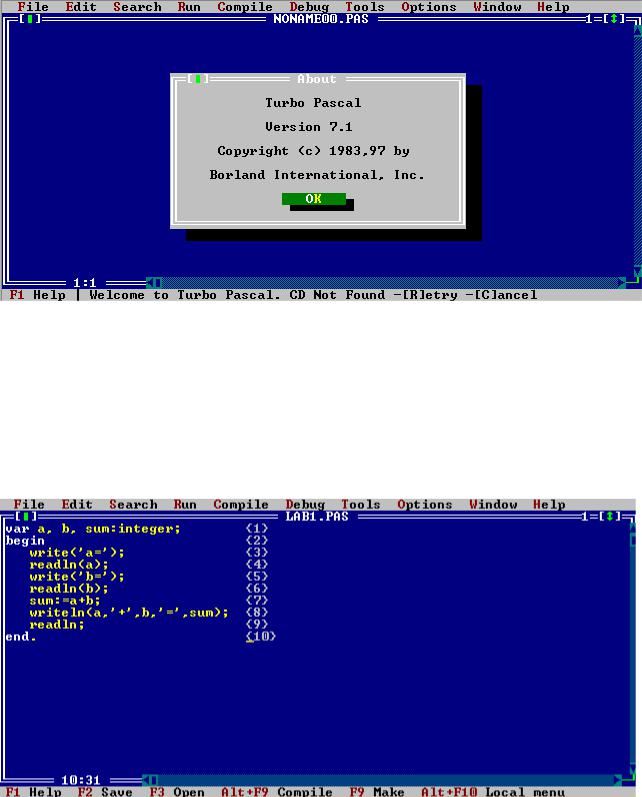
Task: Click the NONAME00.PAS window title
Action: click(321, 19)
